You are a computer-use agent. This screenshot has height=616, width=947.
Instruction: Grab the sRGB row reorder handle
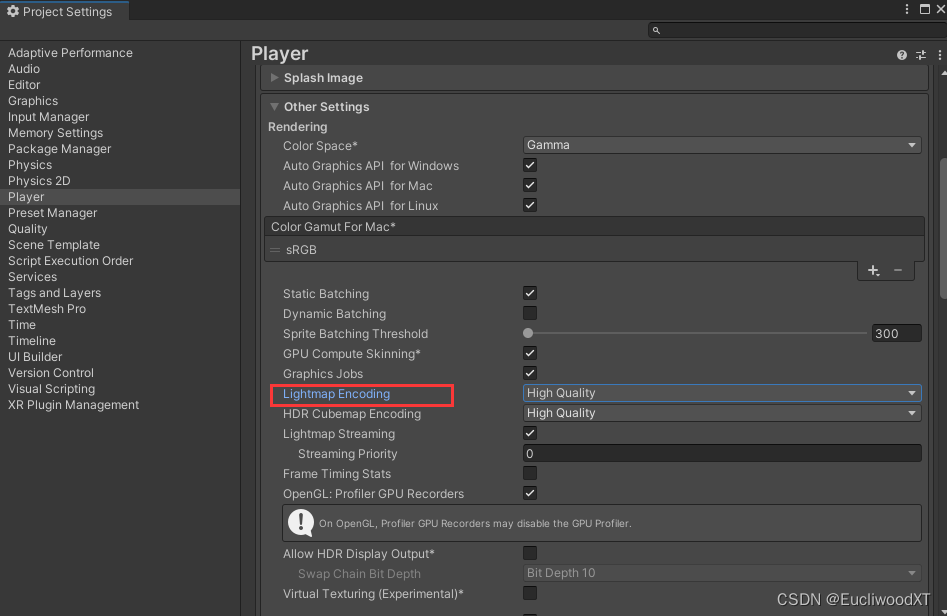tap(275, 250)
